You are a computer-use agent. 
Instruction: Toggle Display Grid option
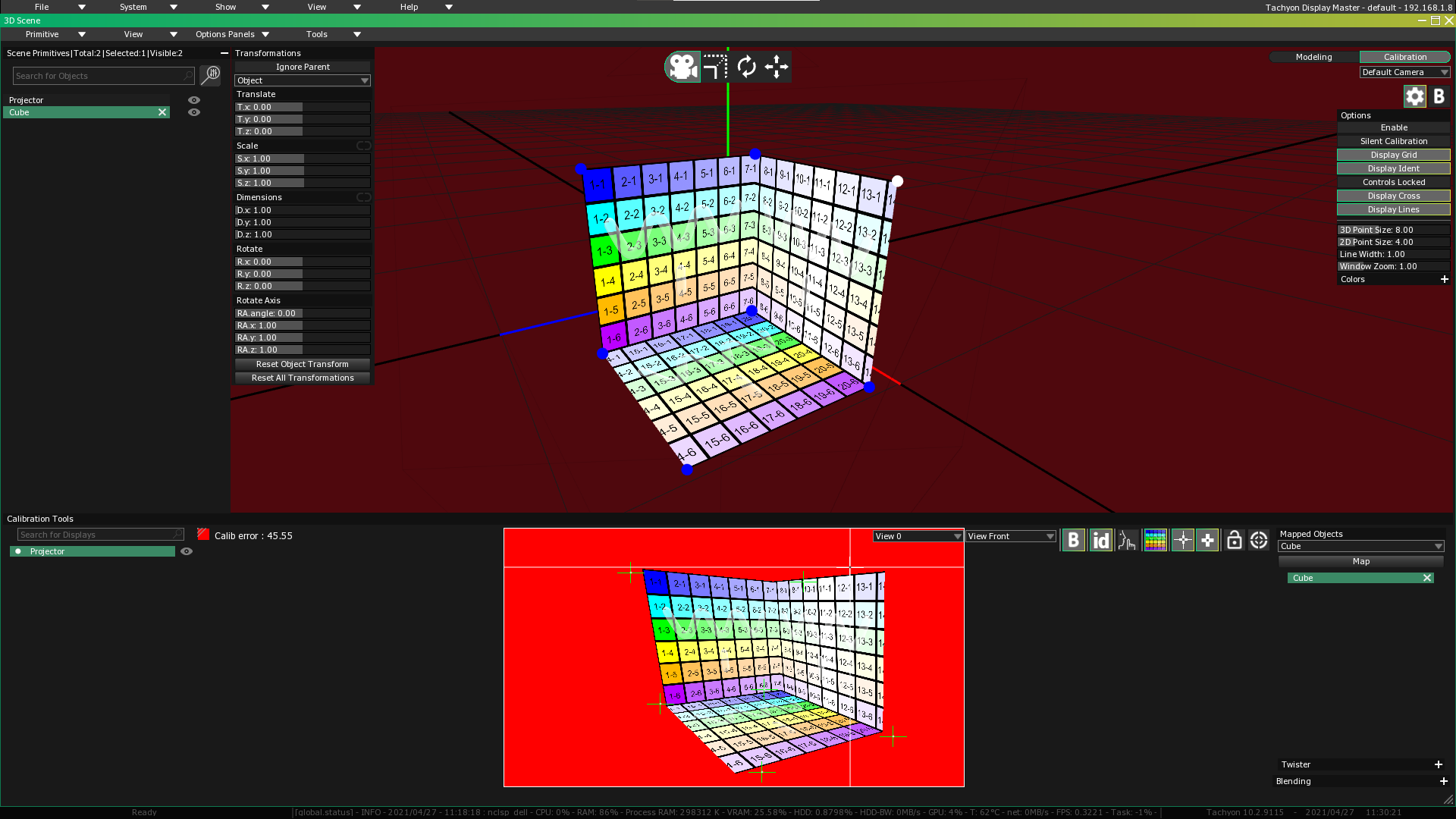[x=1393, y=155]
